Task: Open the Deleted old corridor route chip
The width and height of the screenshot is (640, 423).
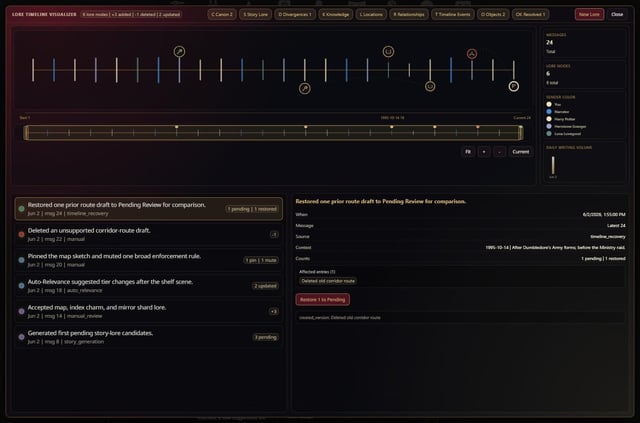Action: 328,281
